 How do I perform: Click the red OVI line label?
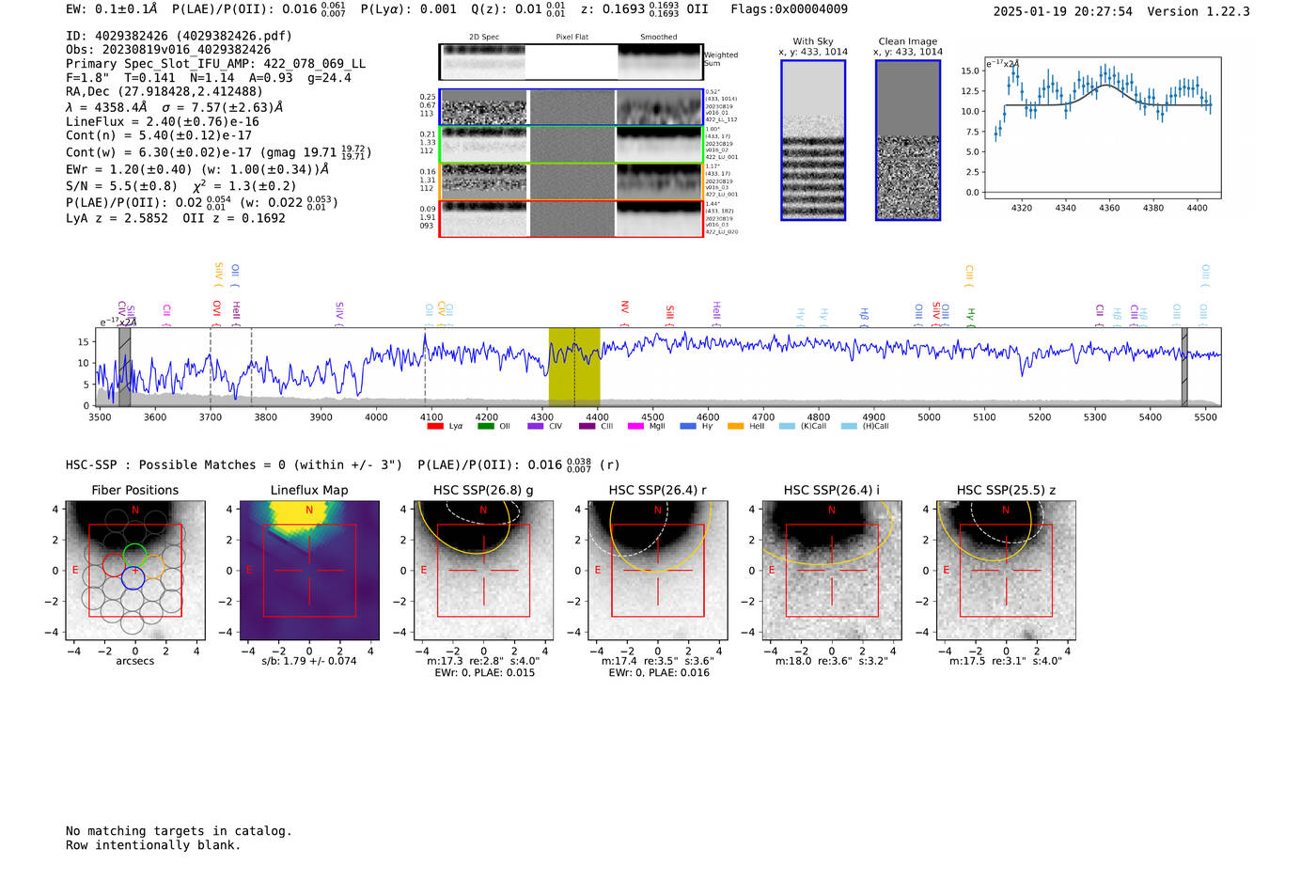click(216, 314)
